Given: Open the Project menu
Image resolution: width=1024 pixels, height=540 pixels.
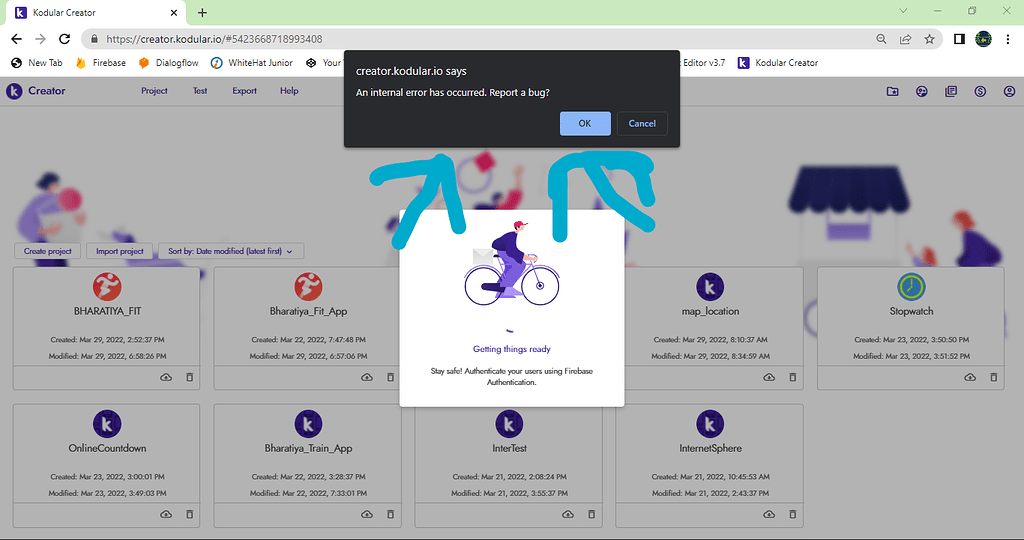Looking at the screenshot, I should 154,91.
